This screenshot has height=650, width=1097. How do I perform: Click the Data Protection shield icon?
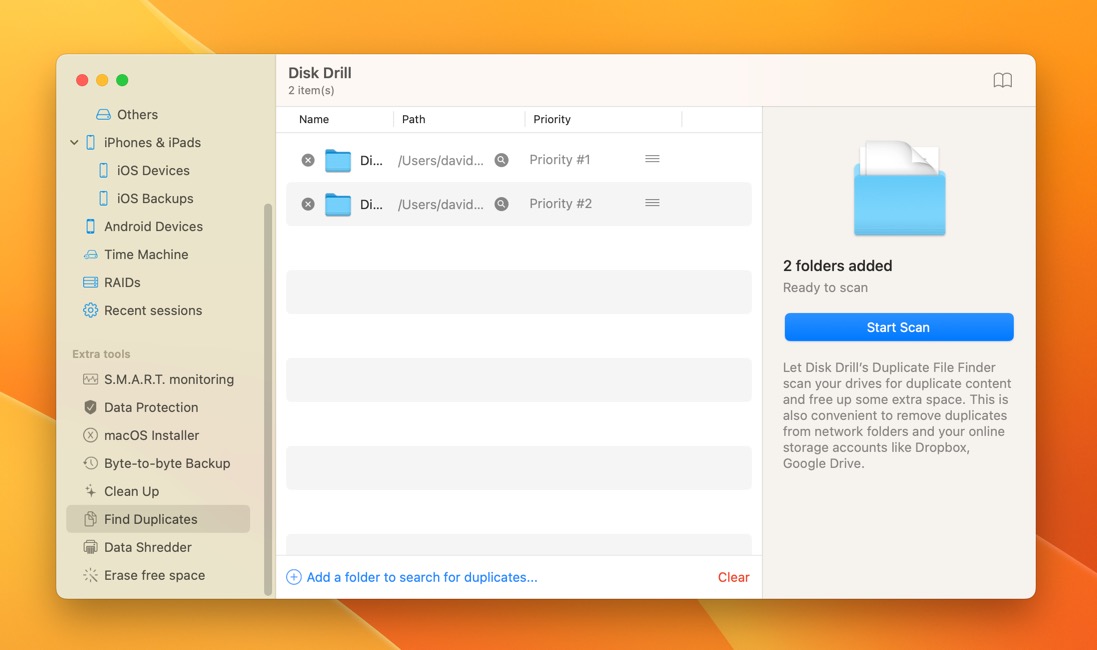tap(90, 407)
